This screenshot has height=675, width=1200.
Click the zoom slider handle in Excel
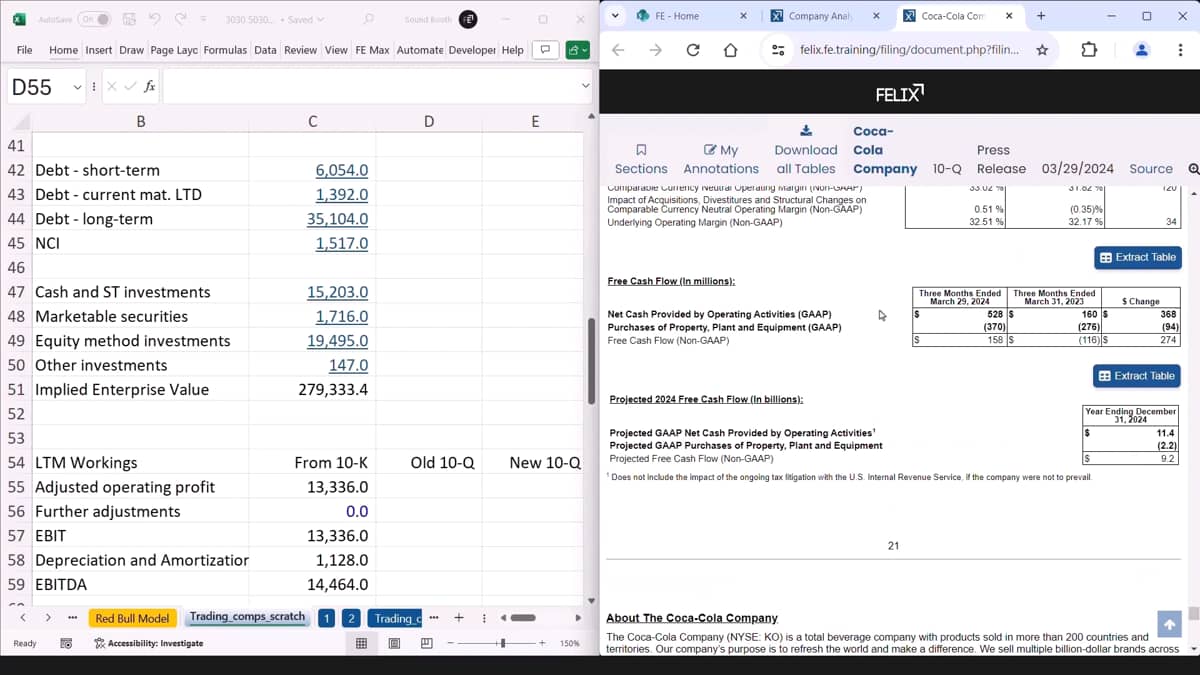503,643
